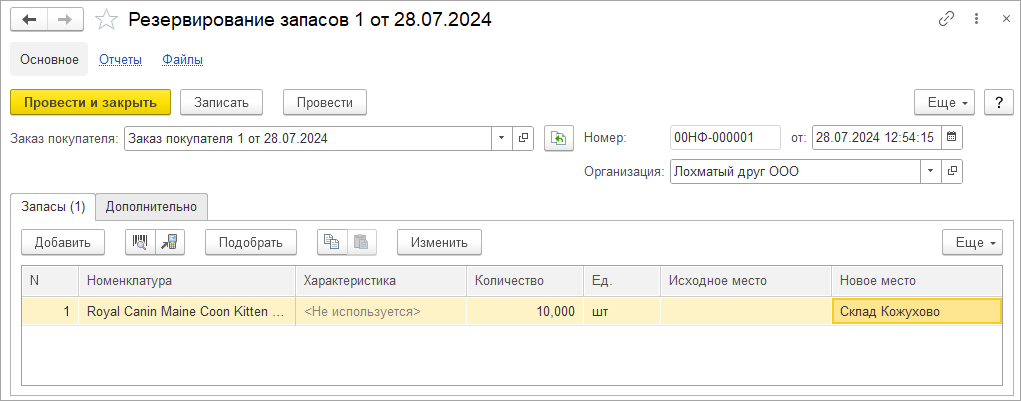Select the Склад Кожухово cell
Image resolution: width=1021 pixels, height=401 pixels.
915,311
